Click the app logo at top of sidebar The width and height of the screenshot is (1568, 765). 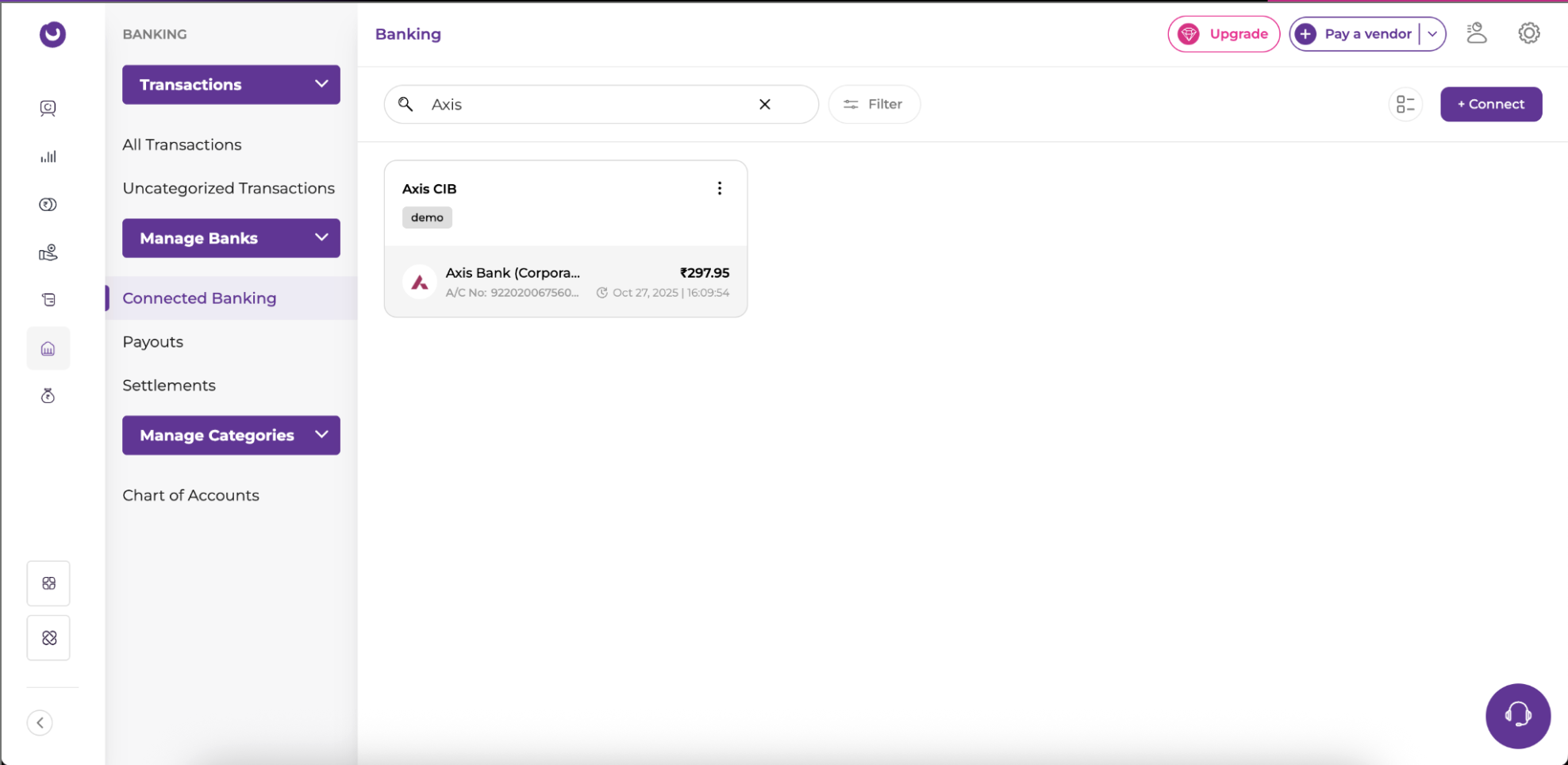click(x=52, y=34)
